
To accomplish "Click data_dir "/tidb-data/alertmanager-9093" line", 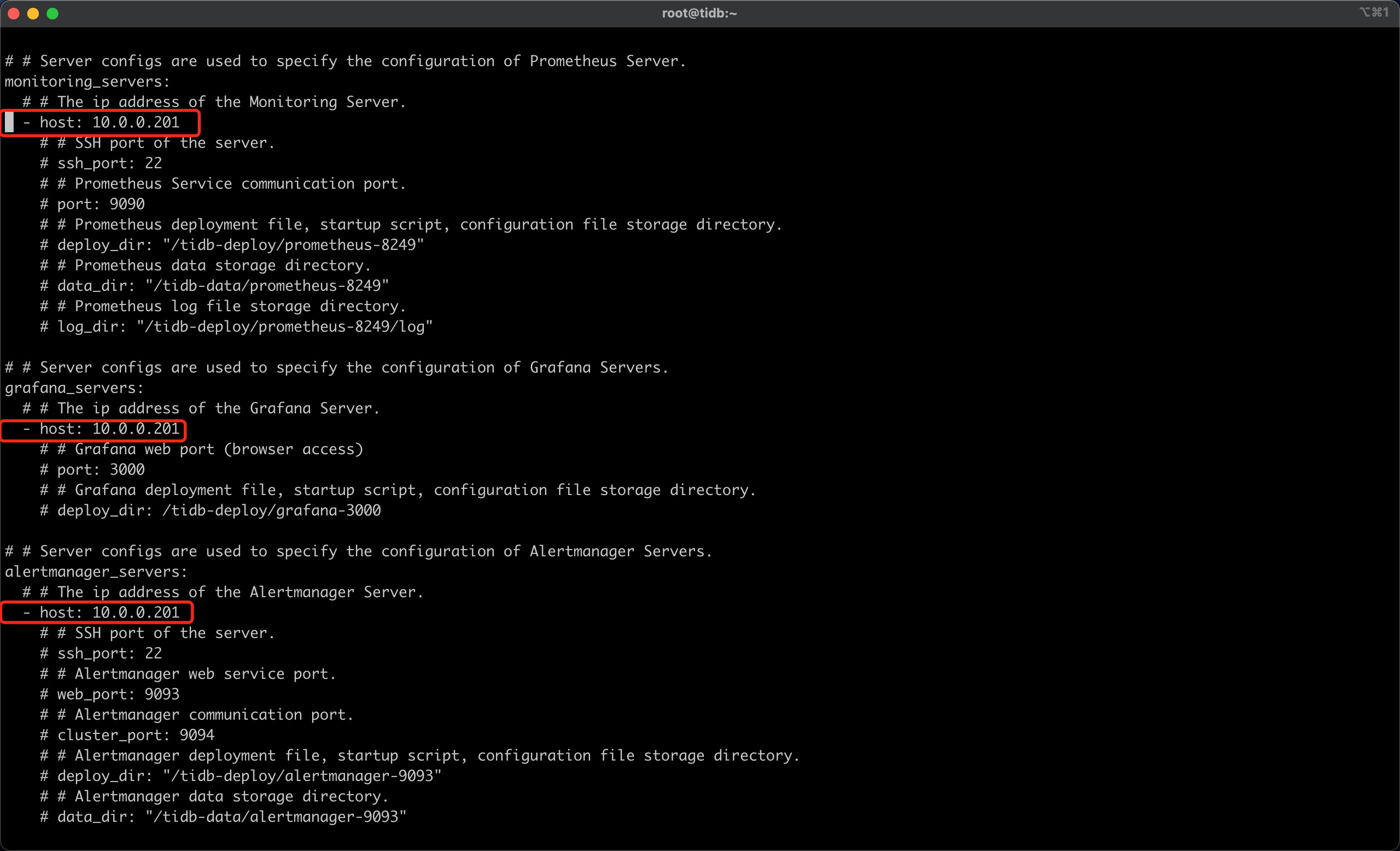I will click(223, 817).
